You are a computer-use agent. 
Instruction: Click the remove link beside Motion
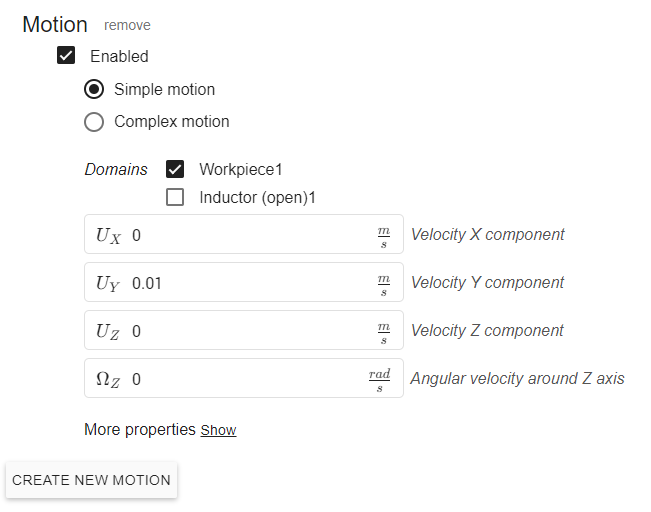coord(127,25)
